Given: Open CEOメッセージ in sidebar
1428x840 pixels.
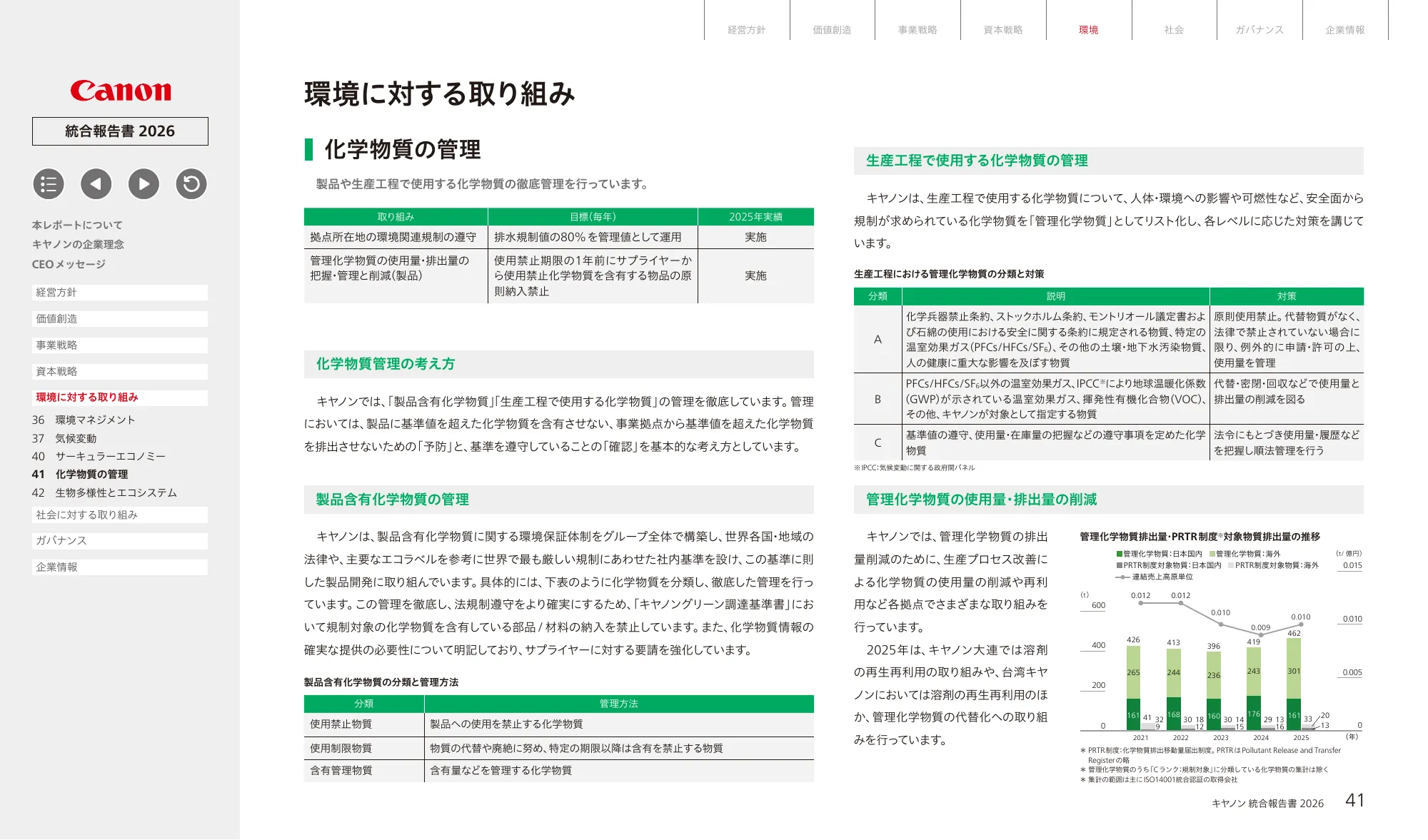Looking at the screenshot, I should [x=69, y=264].
